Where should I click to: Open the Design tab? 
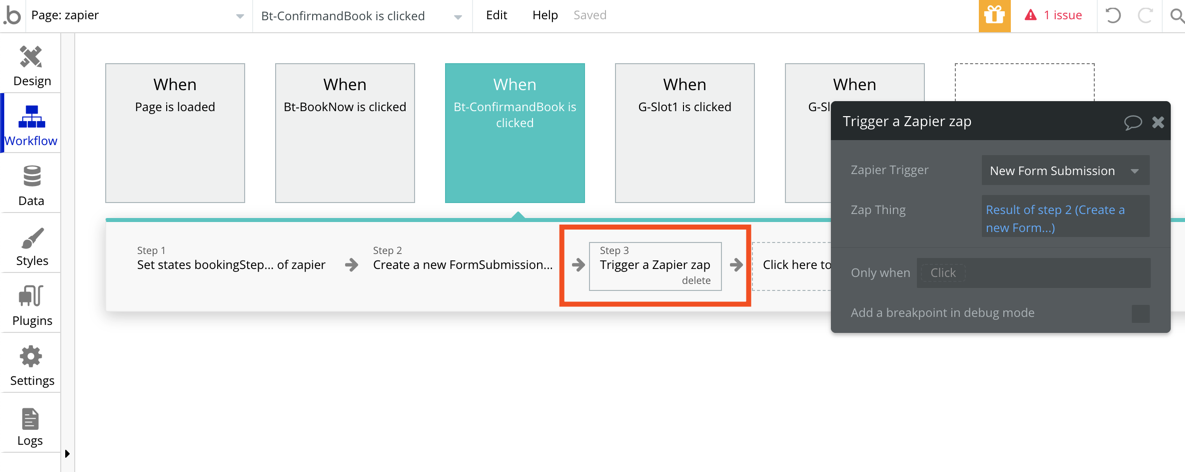pos(32,65)
